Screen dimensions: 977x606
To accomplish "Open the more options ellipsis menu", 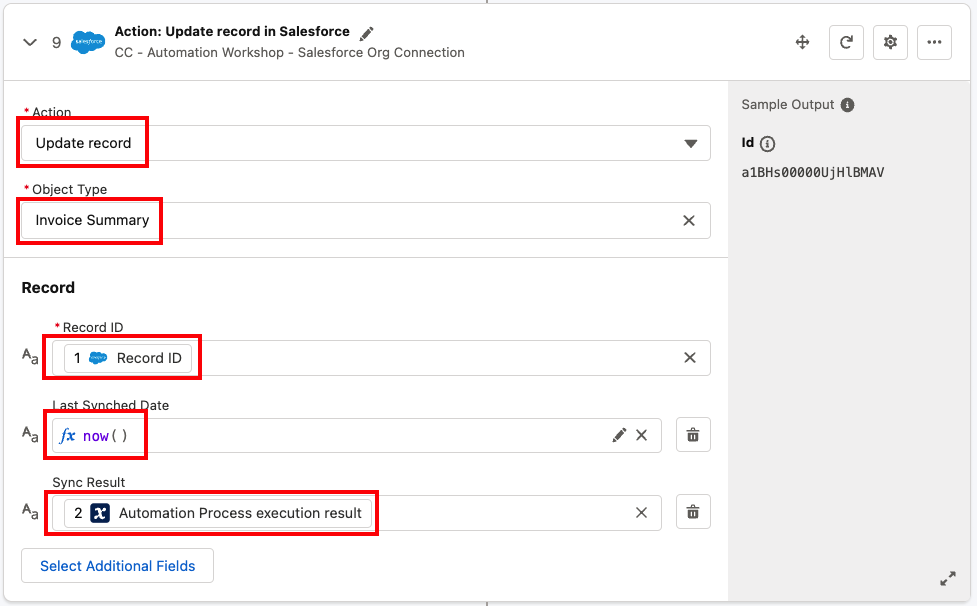I will [x=934, y=42].
